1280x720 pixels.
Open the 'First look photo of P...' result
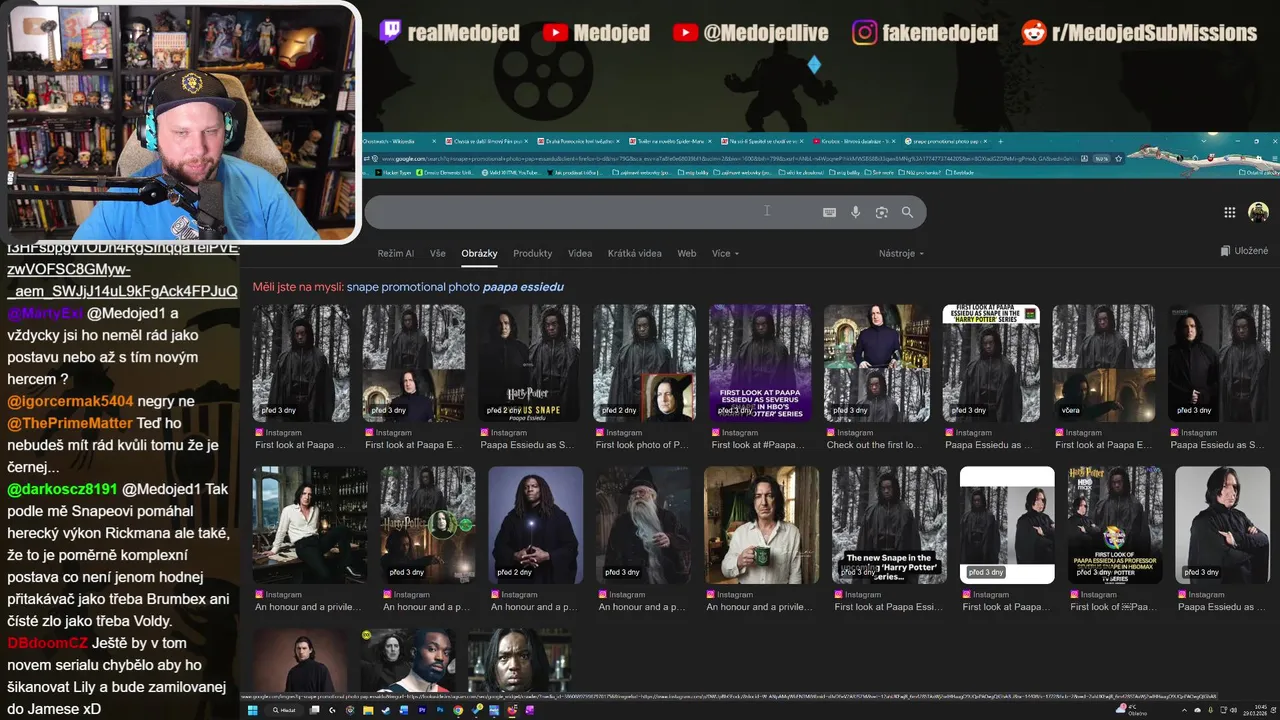644,363
